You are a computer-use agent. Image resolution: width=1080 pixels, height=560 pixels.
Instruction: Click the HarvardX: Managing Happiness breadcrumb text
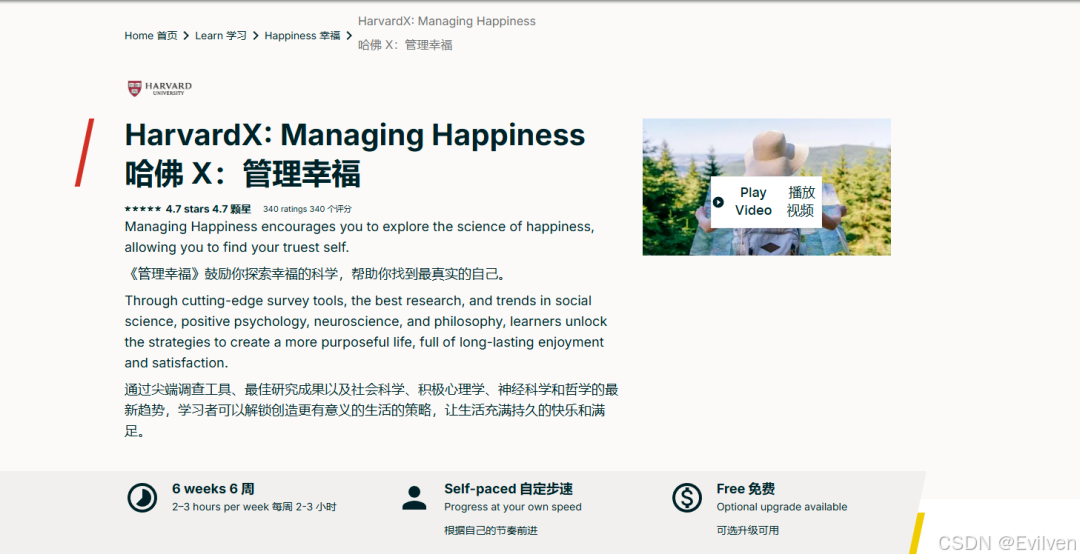446,21
